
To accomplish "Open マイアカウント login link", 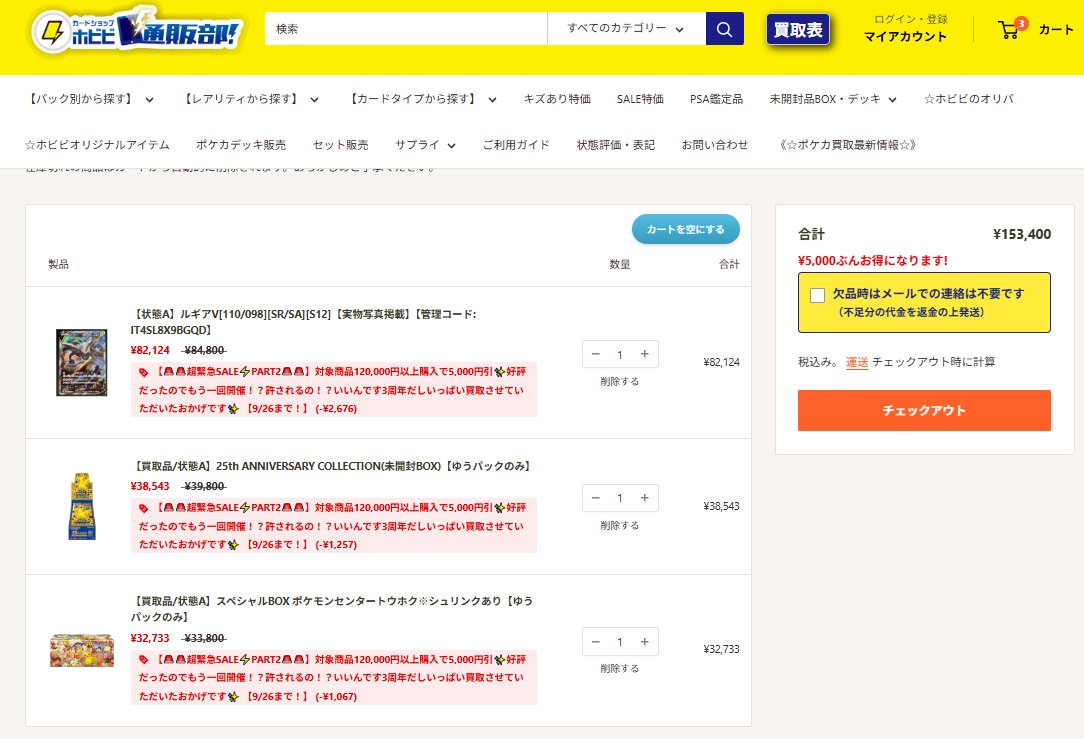I will [x=905, y=36].
